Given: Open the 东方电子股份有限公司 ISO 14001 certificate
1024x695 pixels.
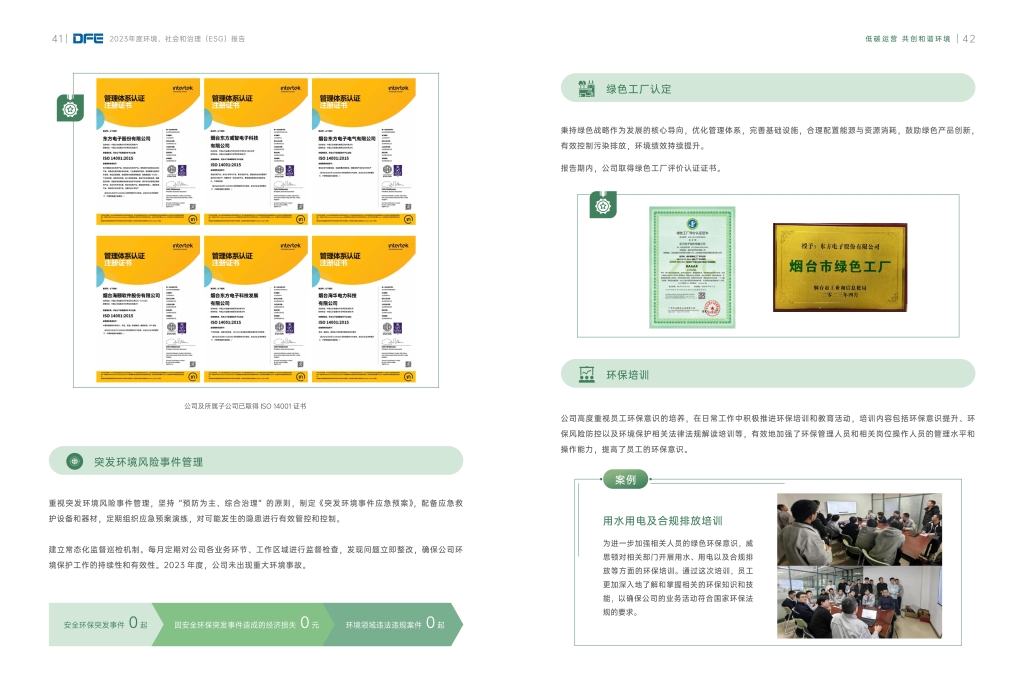Looking at the screenshot, I should point(148,151).
